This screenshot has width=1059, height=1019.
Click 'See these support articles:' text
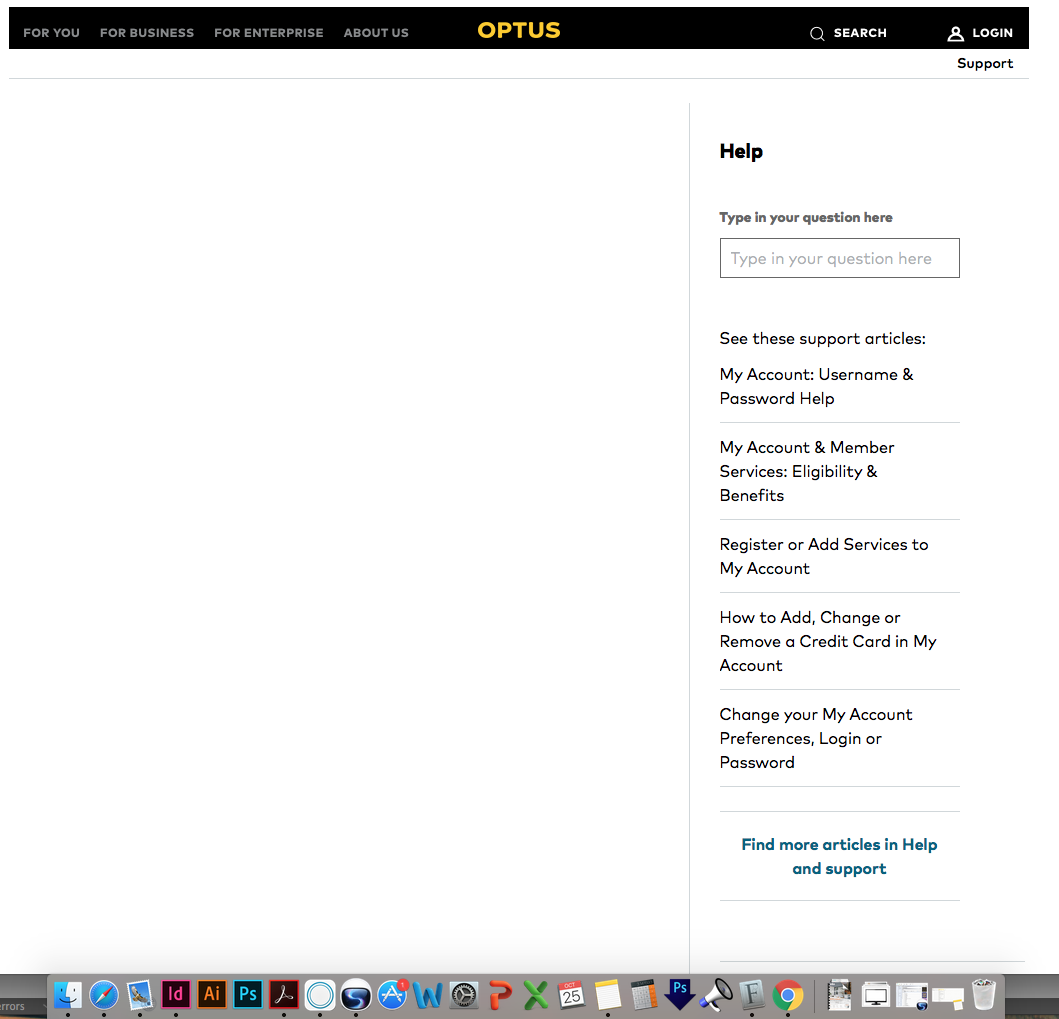823,338
